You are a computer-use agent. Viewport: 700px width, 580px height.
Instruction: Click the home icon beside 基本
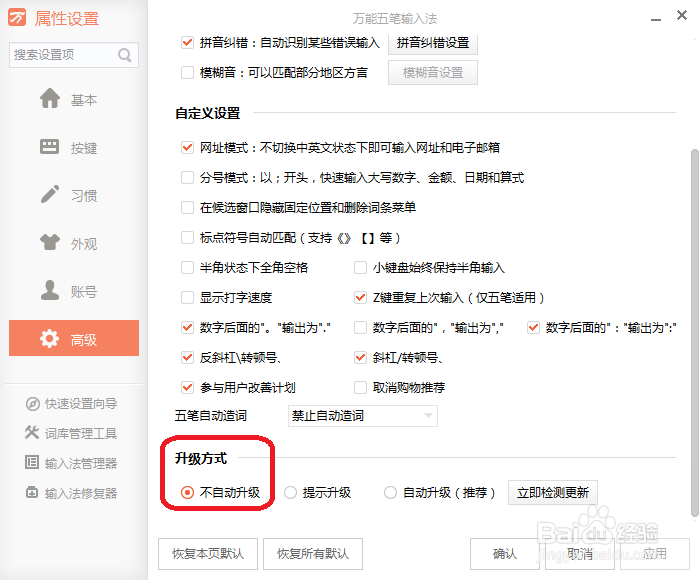(x=50, y=98)
